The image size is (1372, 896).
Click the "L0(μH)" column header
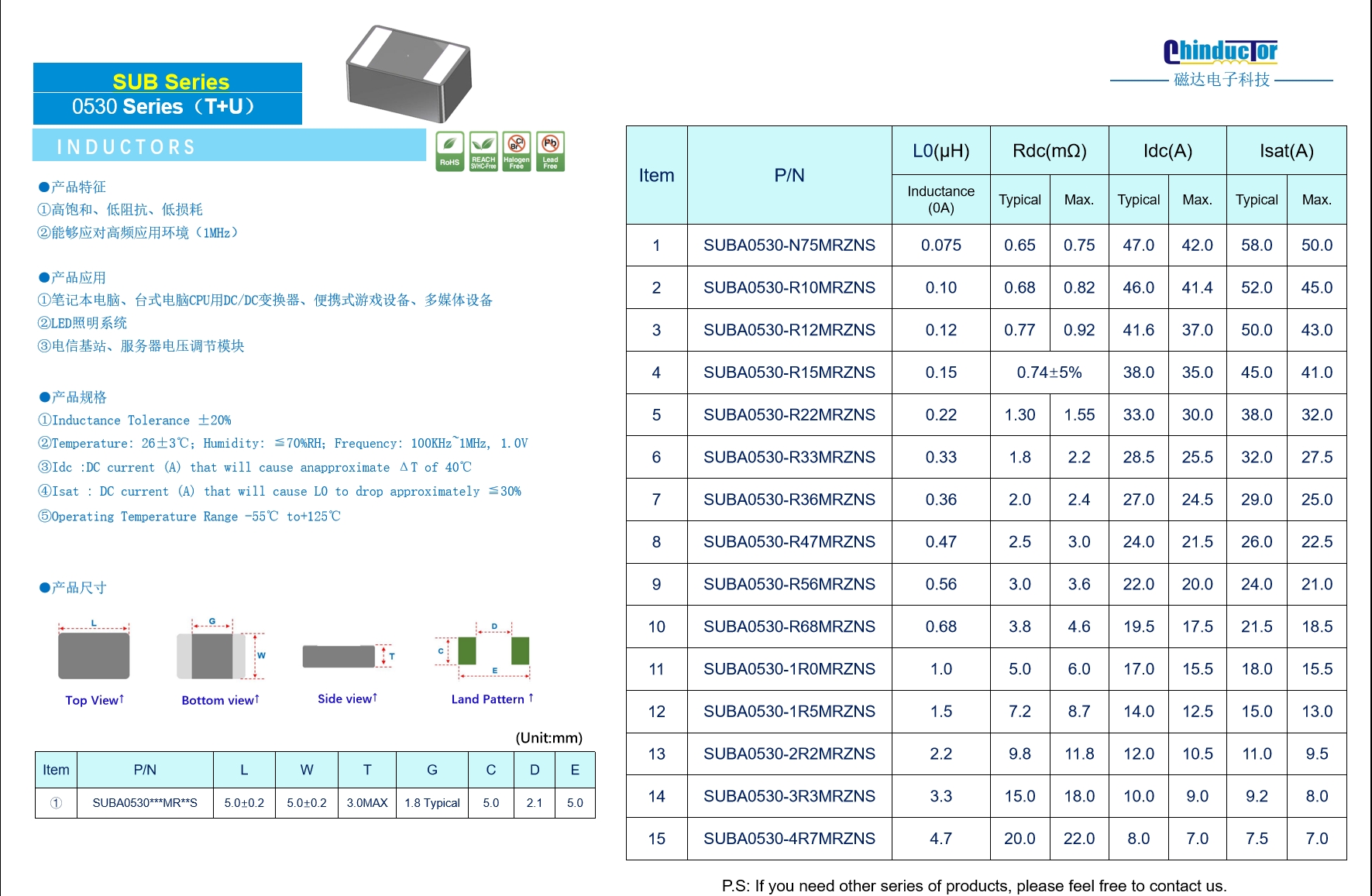point(941,151)
